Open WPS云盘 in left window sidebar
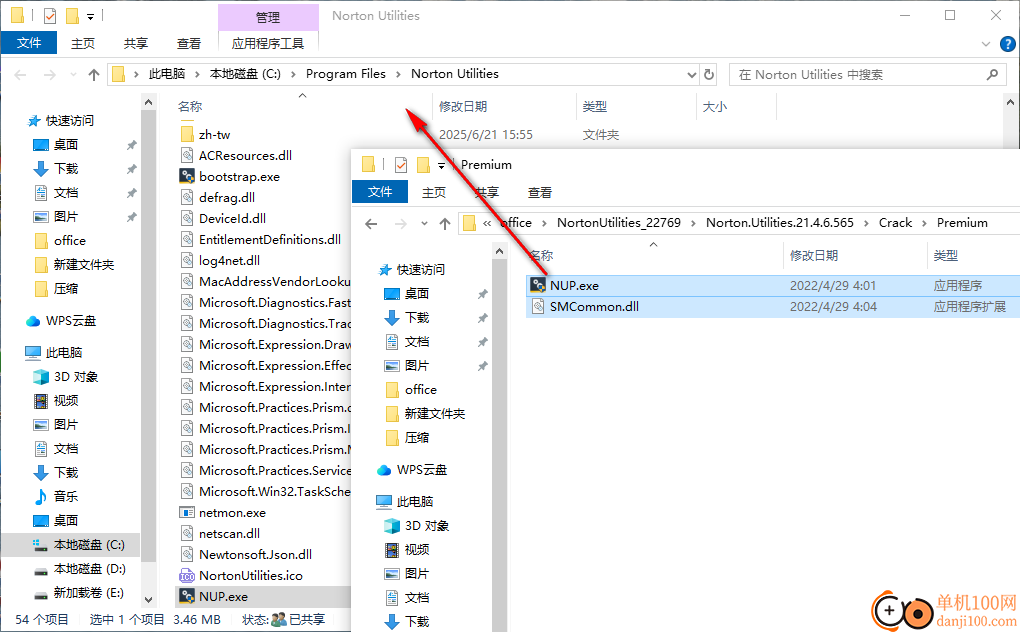1020x632 pixels. click(x=70, y=321)
